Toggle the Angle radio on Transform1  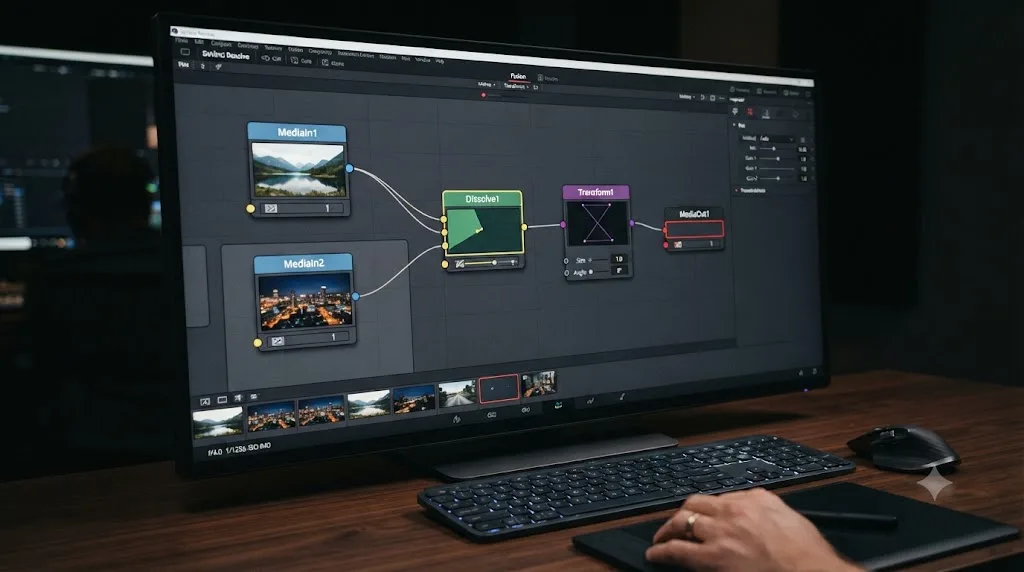point(566,272)
